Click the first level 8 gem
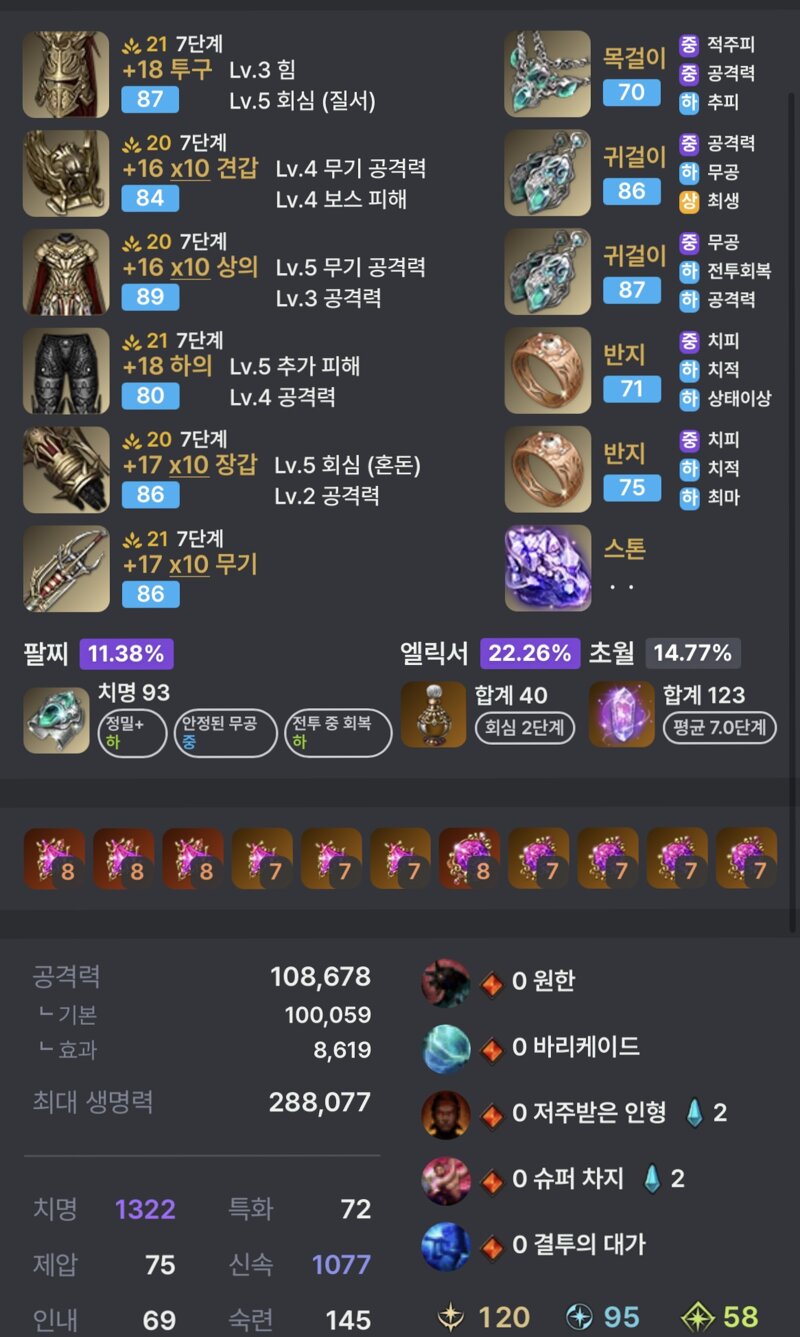The image size is (800, 1337). point(55,858)
